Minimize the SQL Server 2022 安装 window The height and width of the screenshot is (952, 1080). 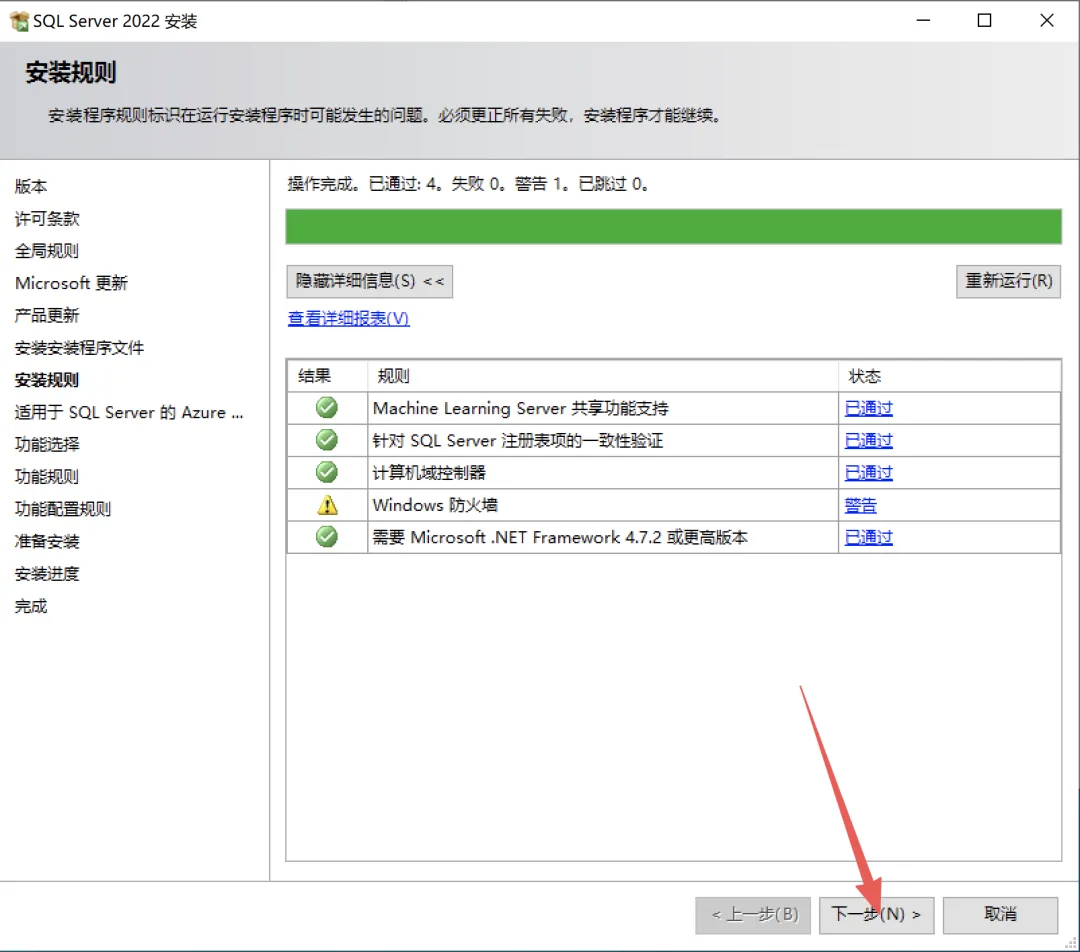point(924,21)
